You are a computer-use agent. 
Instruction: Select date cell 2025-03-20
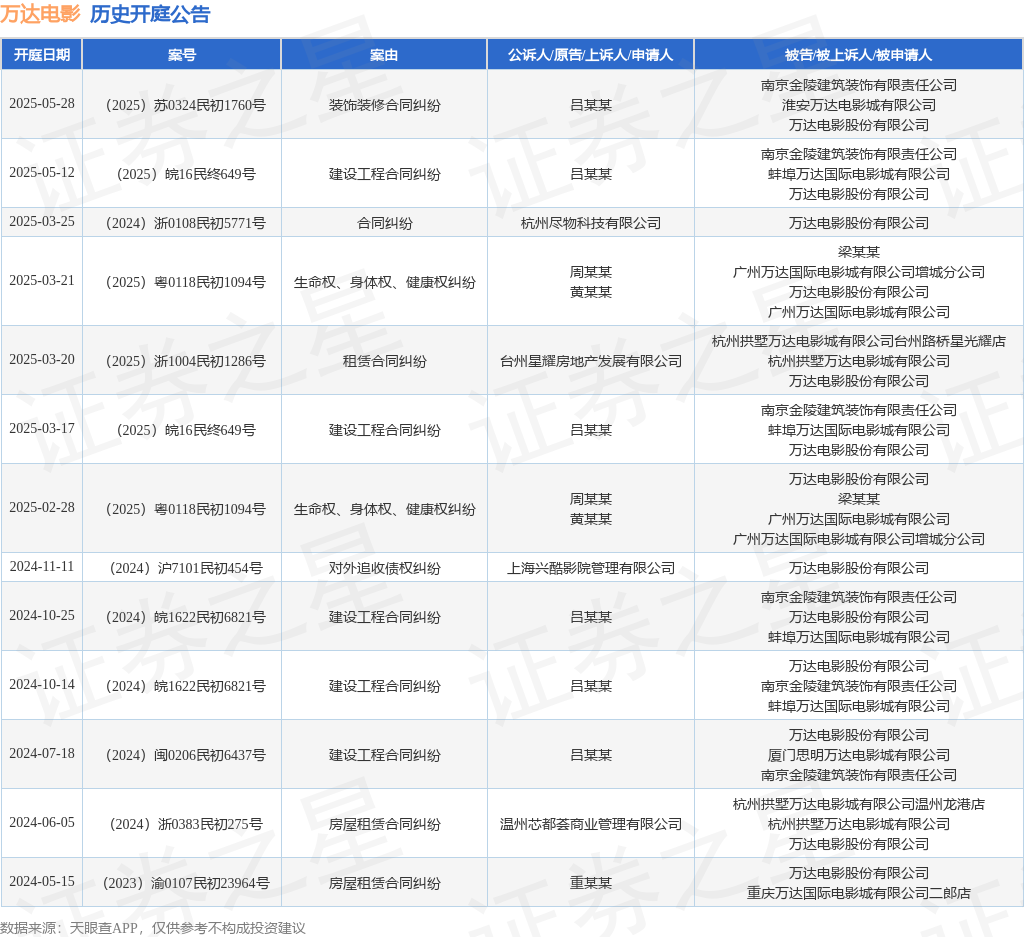[x=42, y=360]
